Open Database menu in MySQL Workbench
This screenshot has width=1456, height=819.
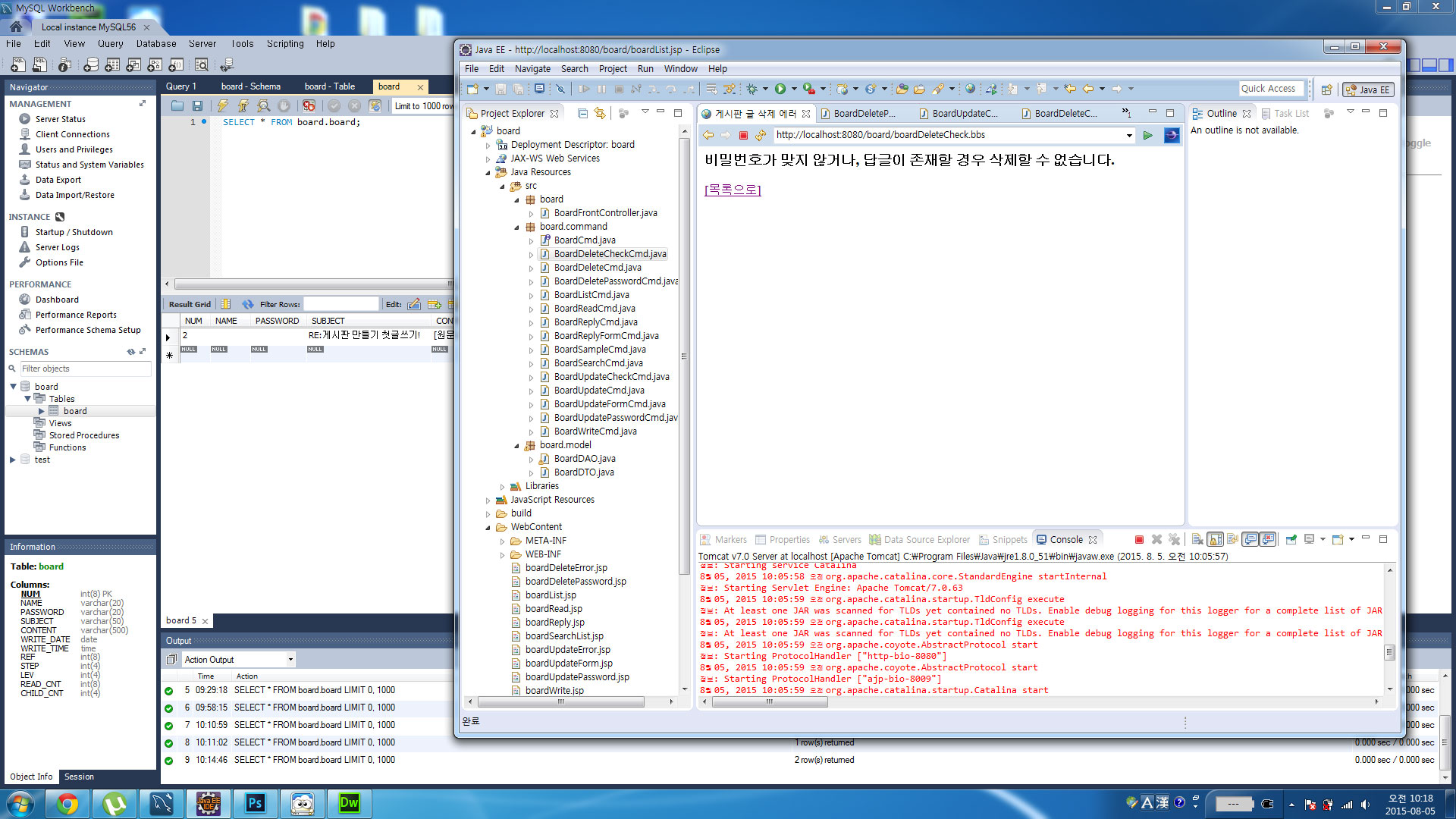[156, 44]
